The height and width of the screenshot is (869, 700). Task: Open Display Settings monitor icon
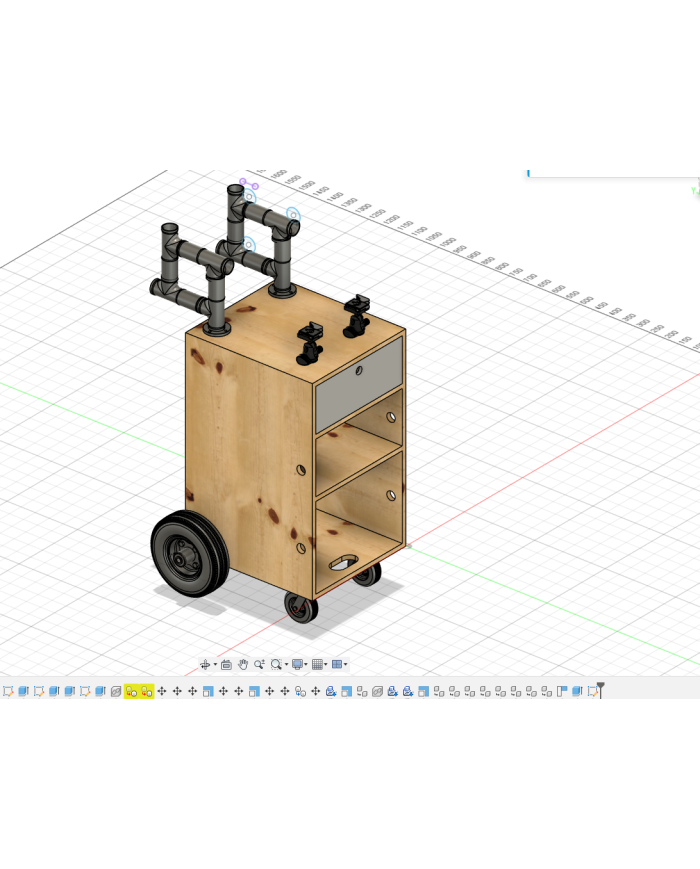coord(297,664)
